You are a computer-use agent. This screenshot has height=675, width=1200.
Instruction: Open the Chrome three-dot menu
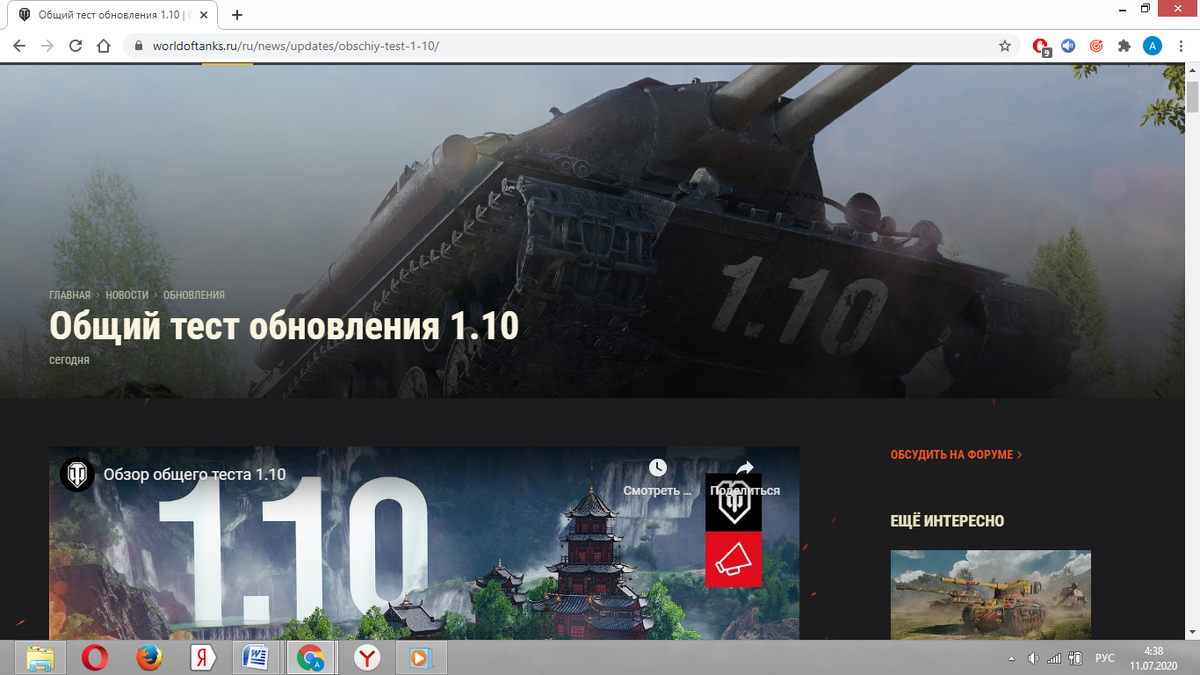(1180, 46)
